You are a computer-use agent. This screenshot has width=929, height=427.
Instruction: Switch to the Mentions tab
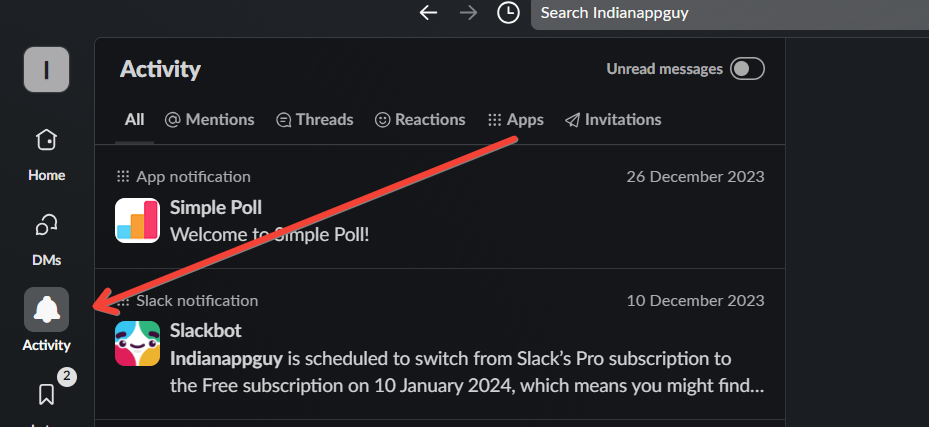click(x=209, y=119)
